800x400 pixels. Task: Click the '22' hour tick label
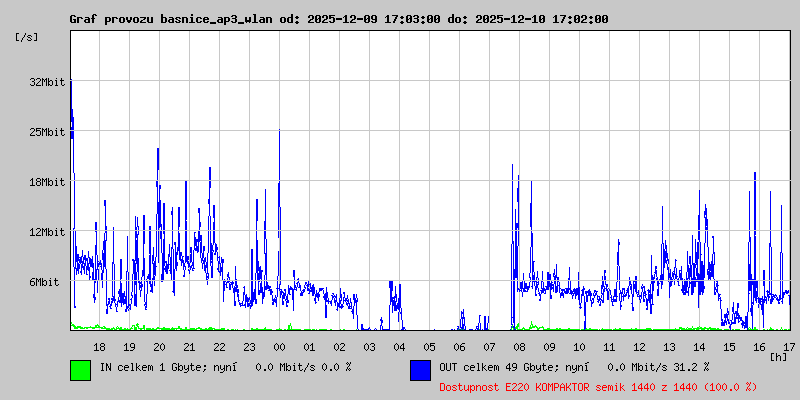pos(219,347)
